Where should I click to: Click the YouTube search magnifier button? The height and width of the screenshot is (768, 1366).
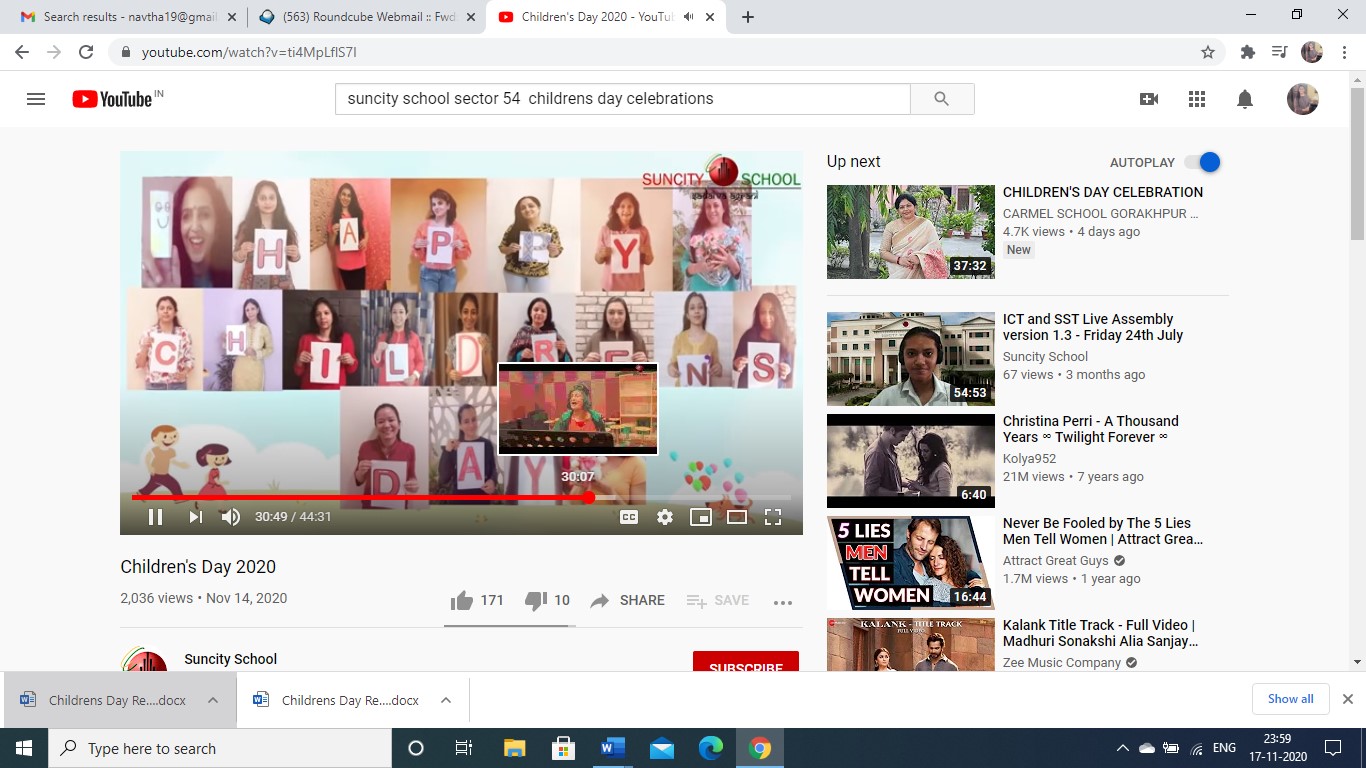click(x=941, y=99)
